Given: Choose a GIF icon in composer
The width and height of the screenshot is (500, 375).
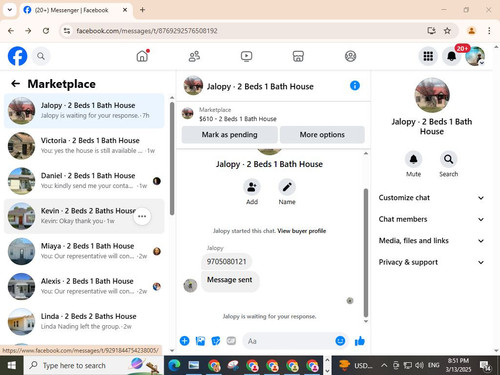Looking at the screenshot, I should pyautogui.click(x=231, y=341).
